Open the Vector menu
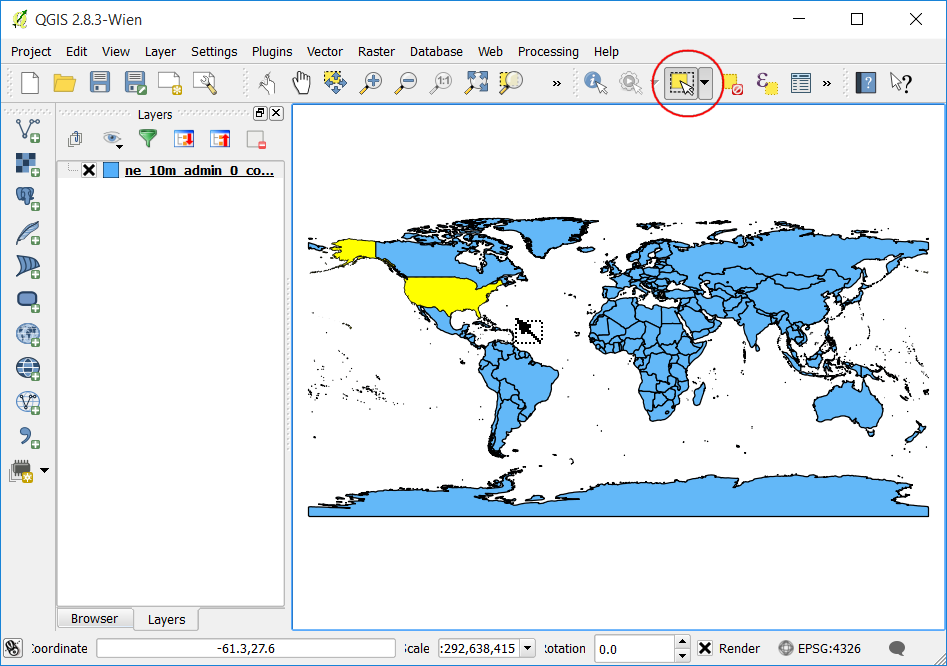The image size is (947, 666). click(324, 51)
